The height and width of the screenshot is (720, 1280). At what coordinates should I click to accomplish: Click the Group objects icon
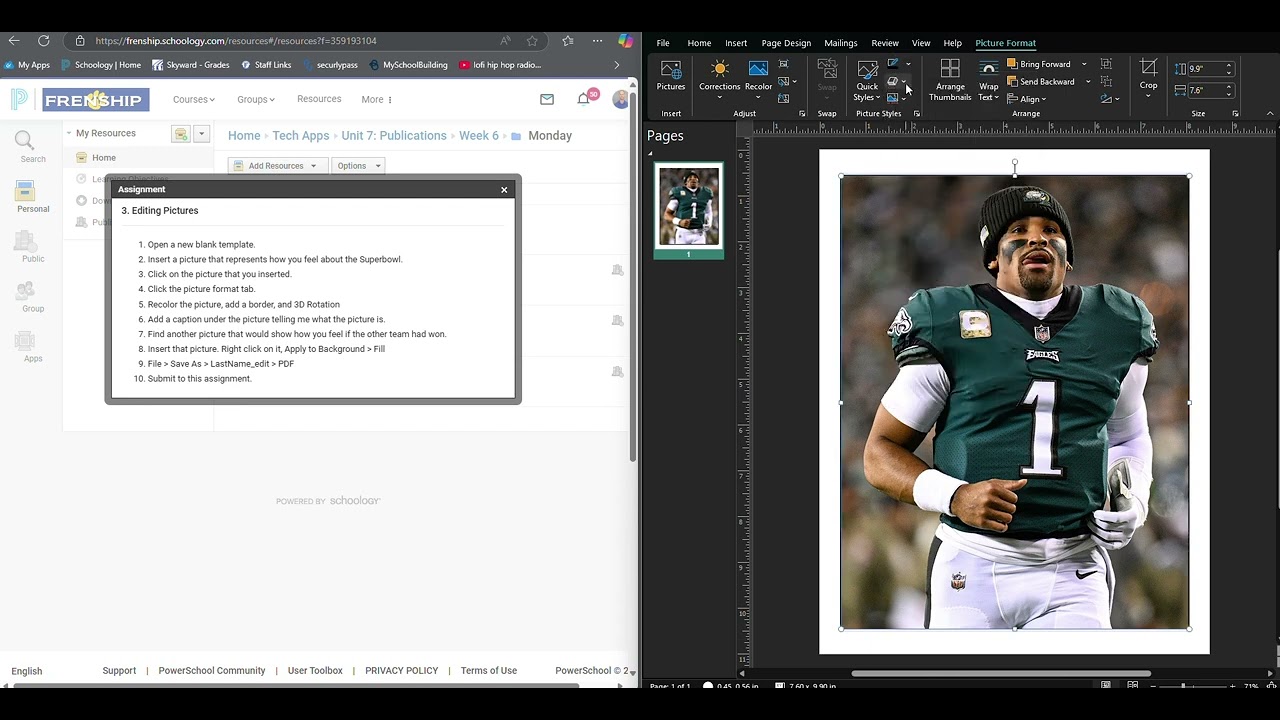[x=1106, y=64]
